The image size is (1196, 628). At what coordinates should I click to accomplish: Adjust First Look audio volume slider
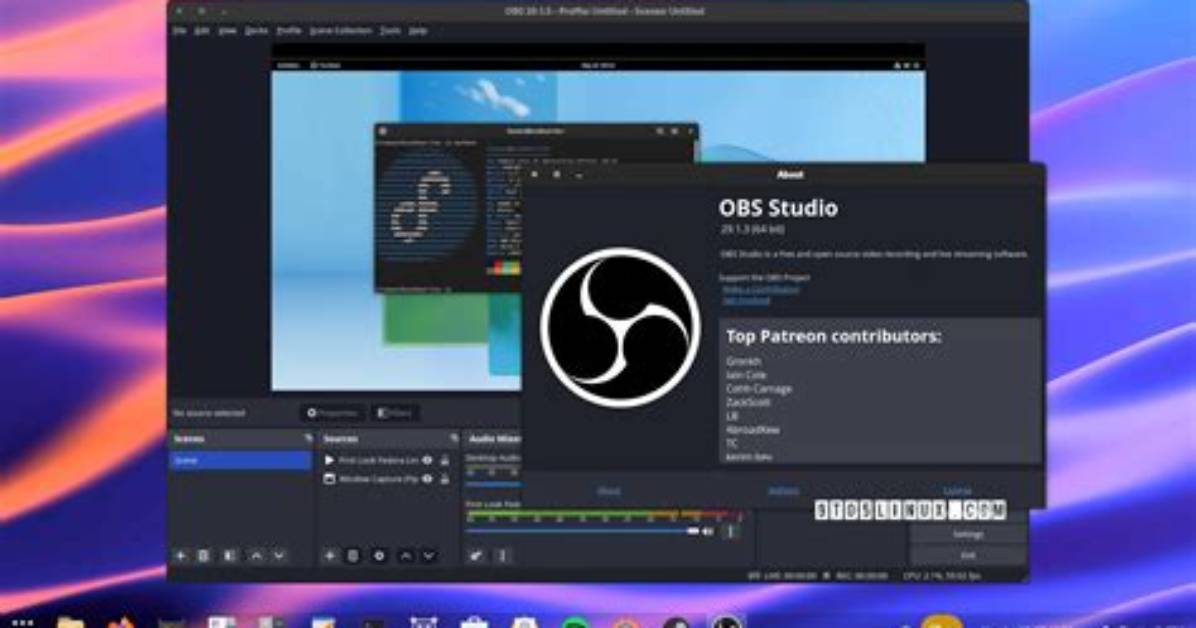tap(581, 531)
